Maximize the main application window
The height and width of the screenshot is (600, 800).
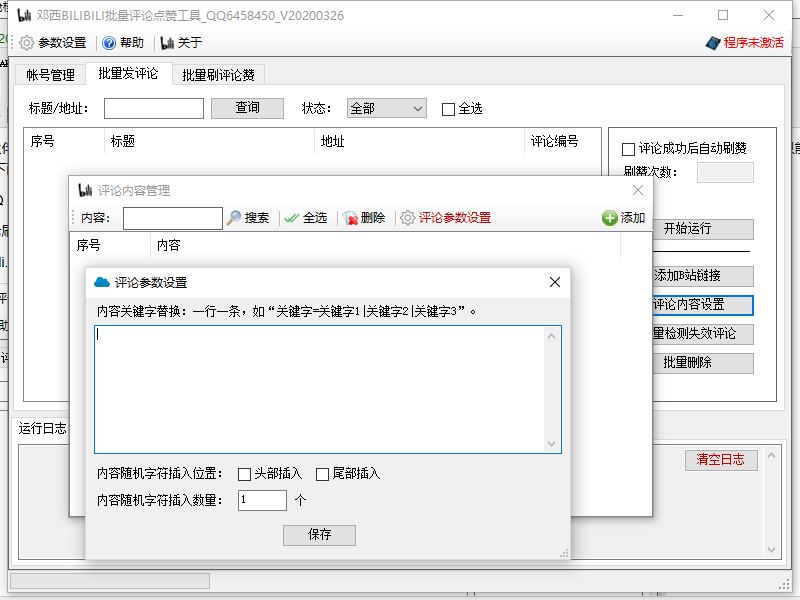pos(723,15)
